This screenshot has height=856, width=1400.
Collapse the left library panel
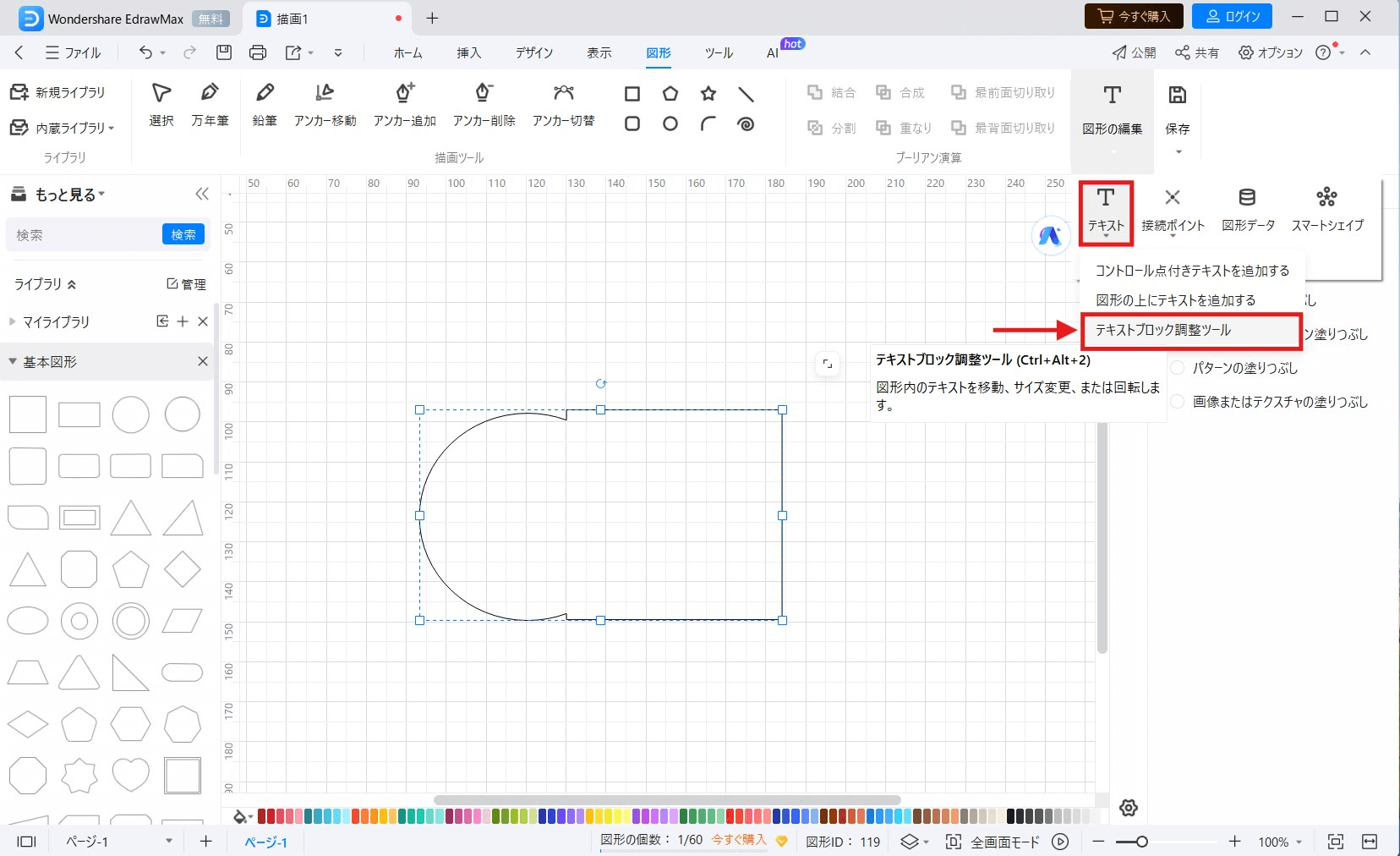(202, 195)
